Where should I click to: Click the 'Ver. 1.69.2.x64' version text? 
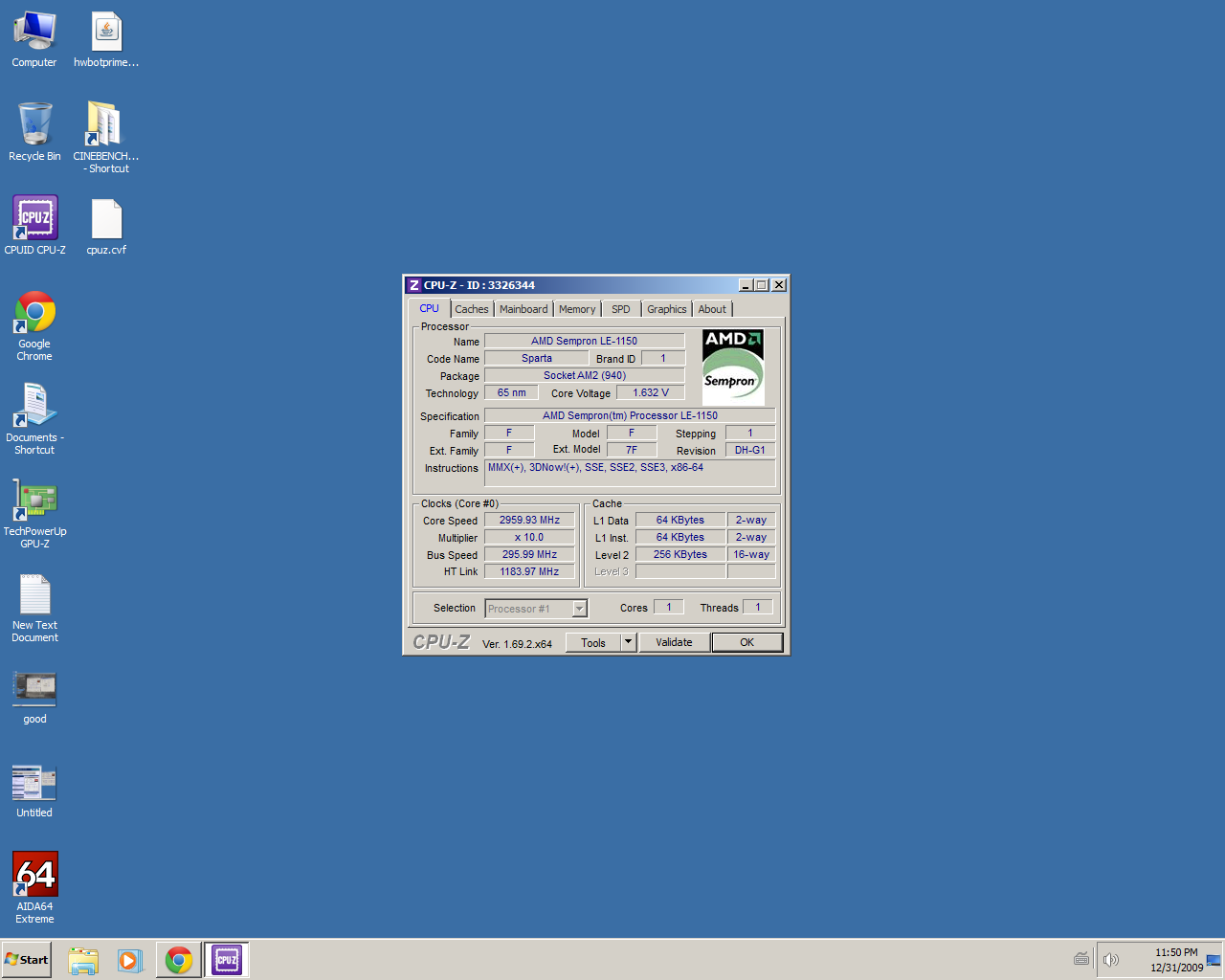coord(517,644)
